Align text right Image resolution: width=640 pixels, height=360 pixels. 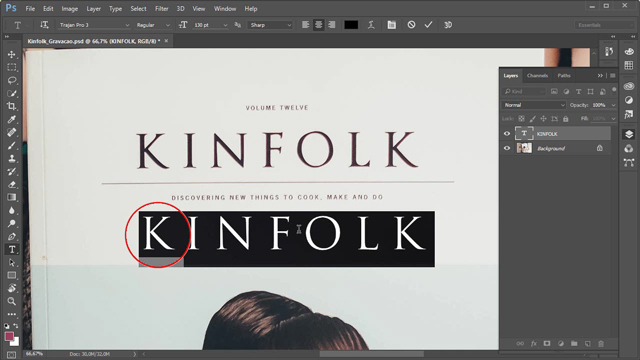[332, 25]
